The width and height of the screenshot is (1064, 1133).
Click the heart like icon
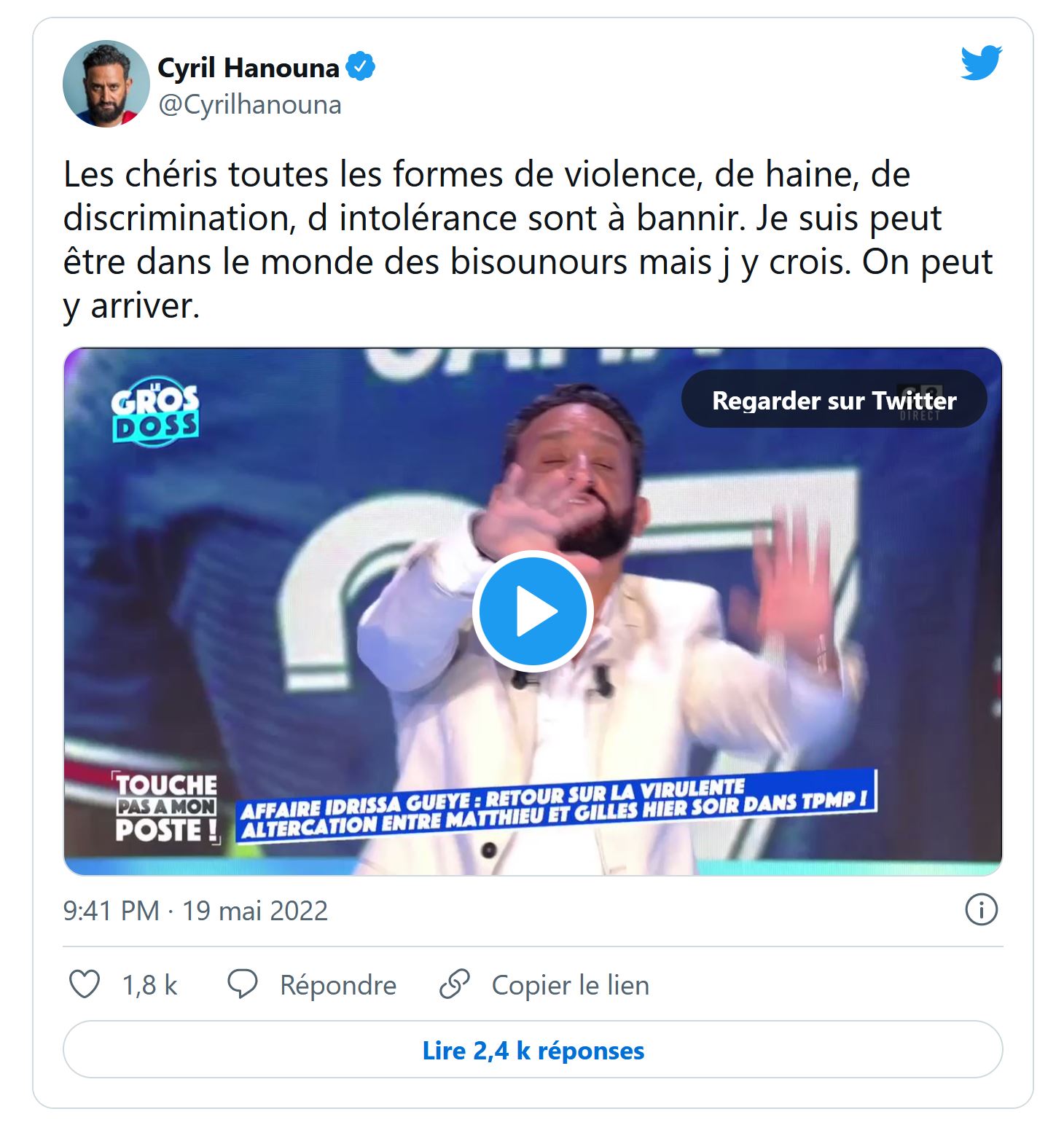click(x=84, y=984)
